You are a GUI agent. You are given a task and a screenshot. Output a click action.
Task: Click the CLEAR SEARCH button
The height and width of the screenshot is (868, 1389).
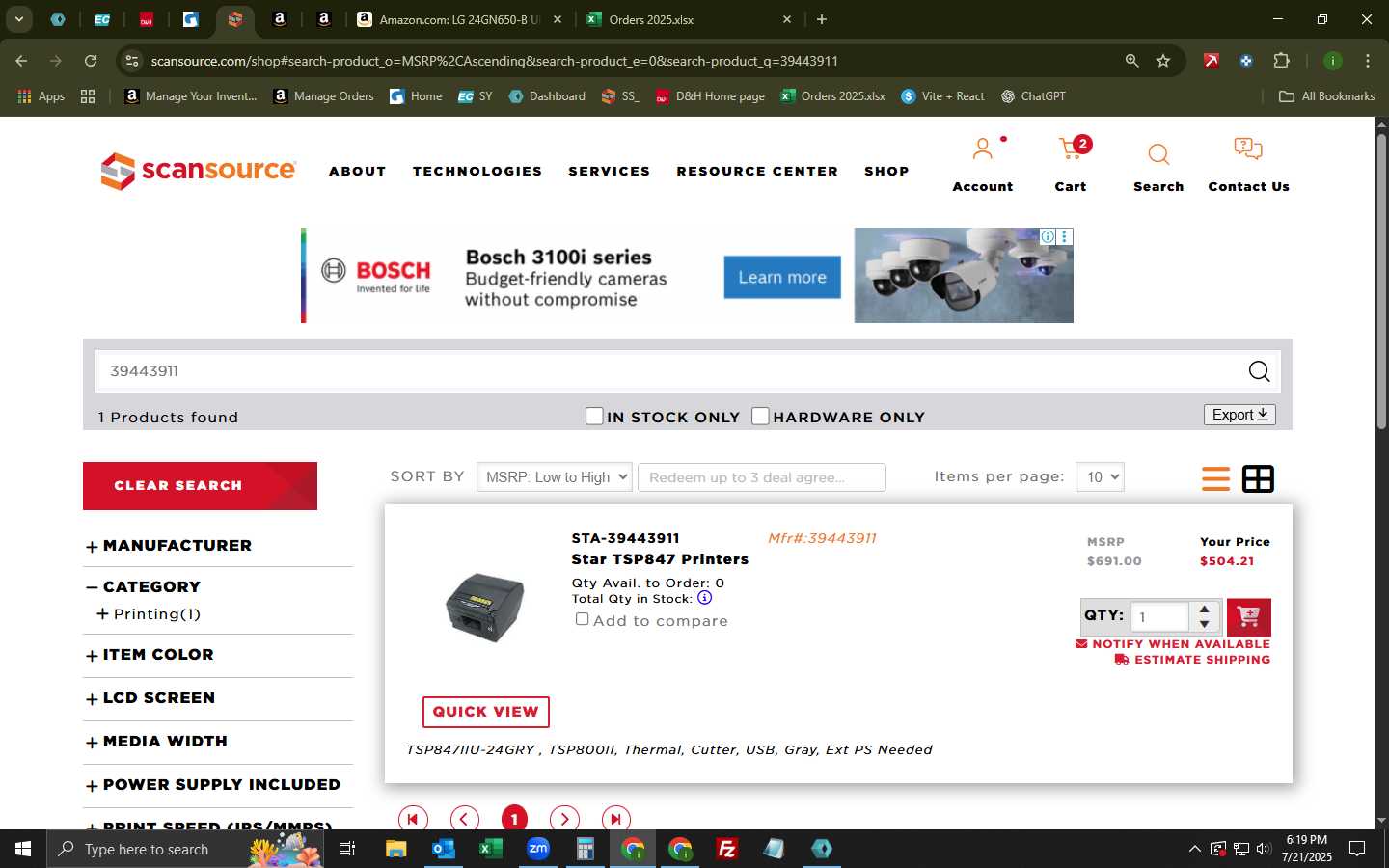(x=200, y=486)
